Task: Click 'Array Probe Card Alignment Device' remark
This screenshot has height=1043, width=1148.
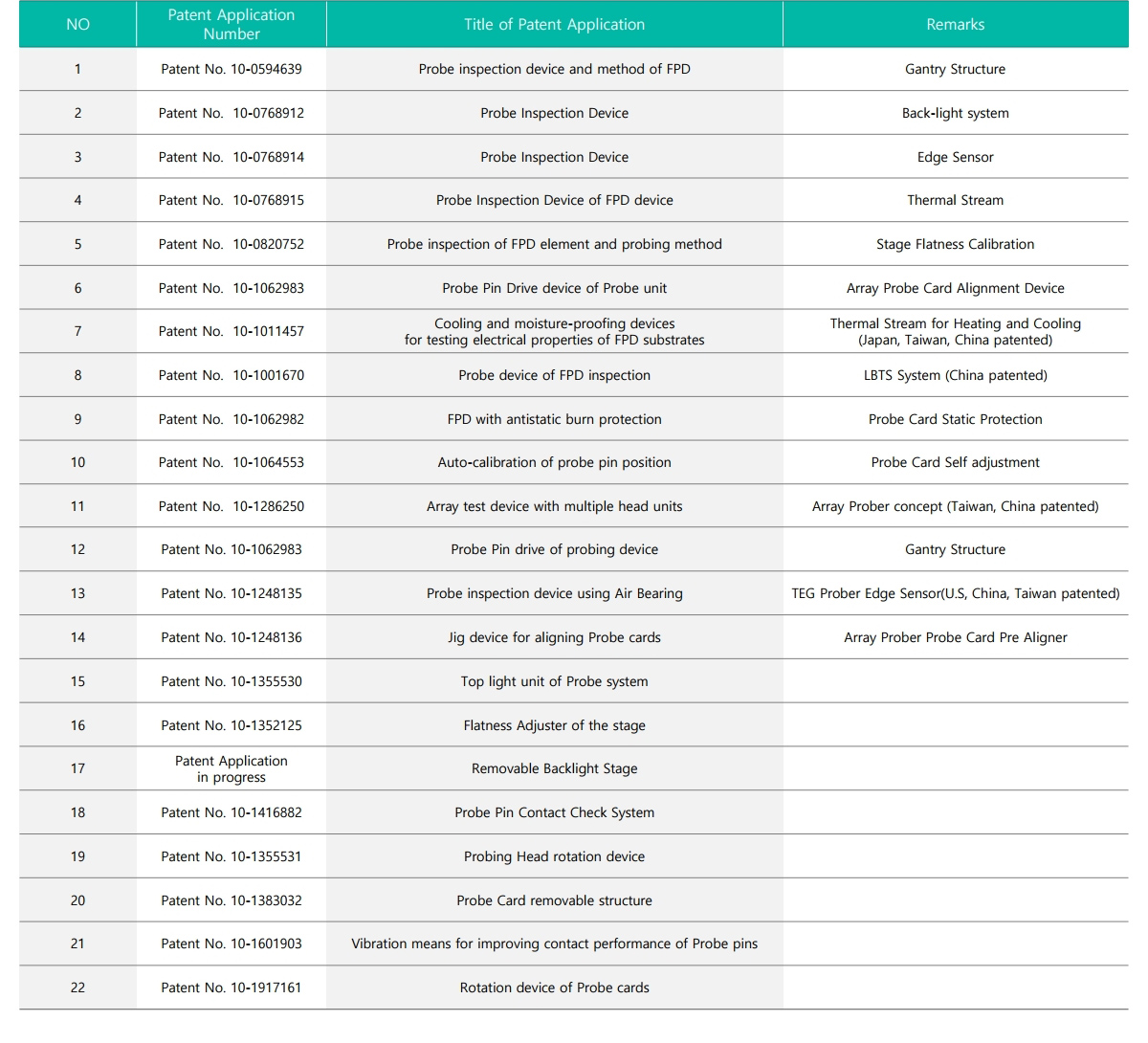Action: [x=955, y=288]
